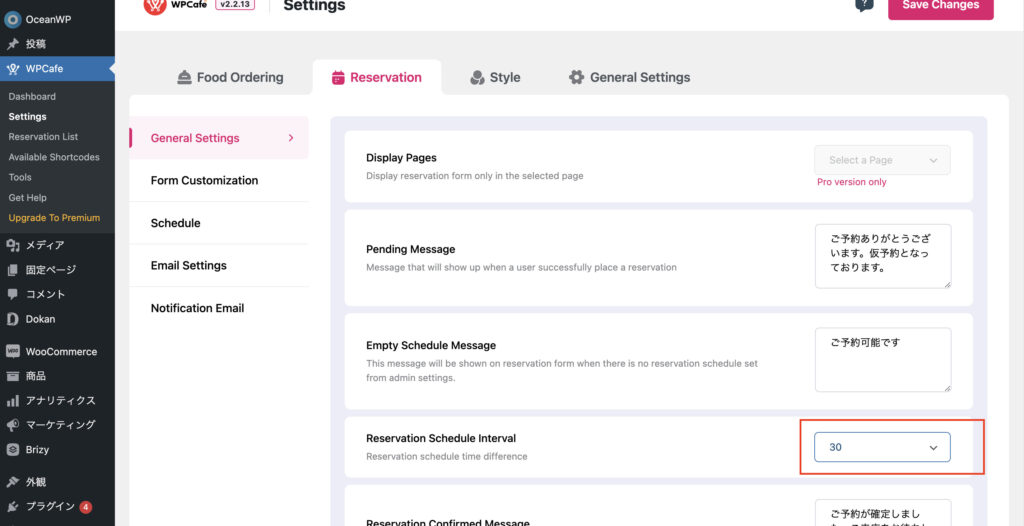The image size is (1024, 526).
Task: Open the Email Settings section
Action: click(188, 265)
